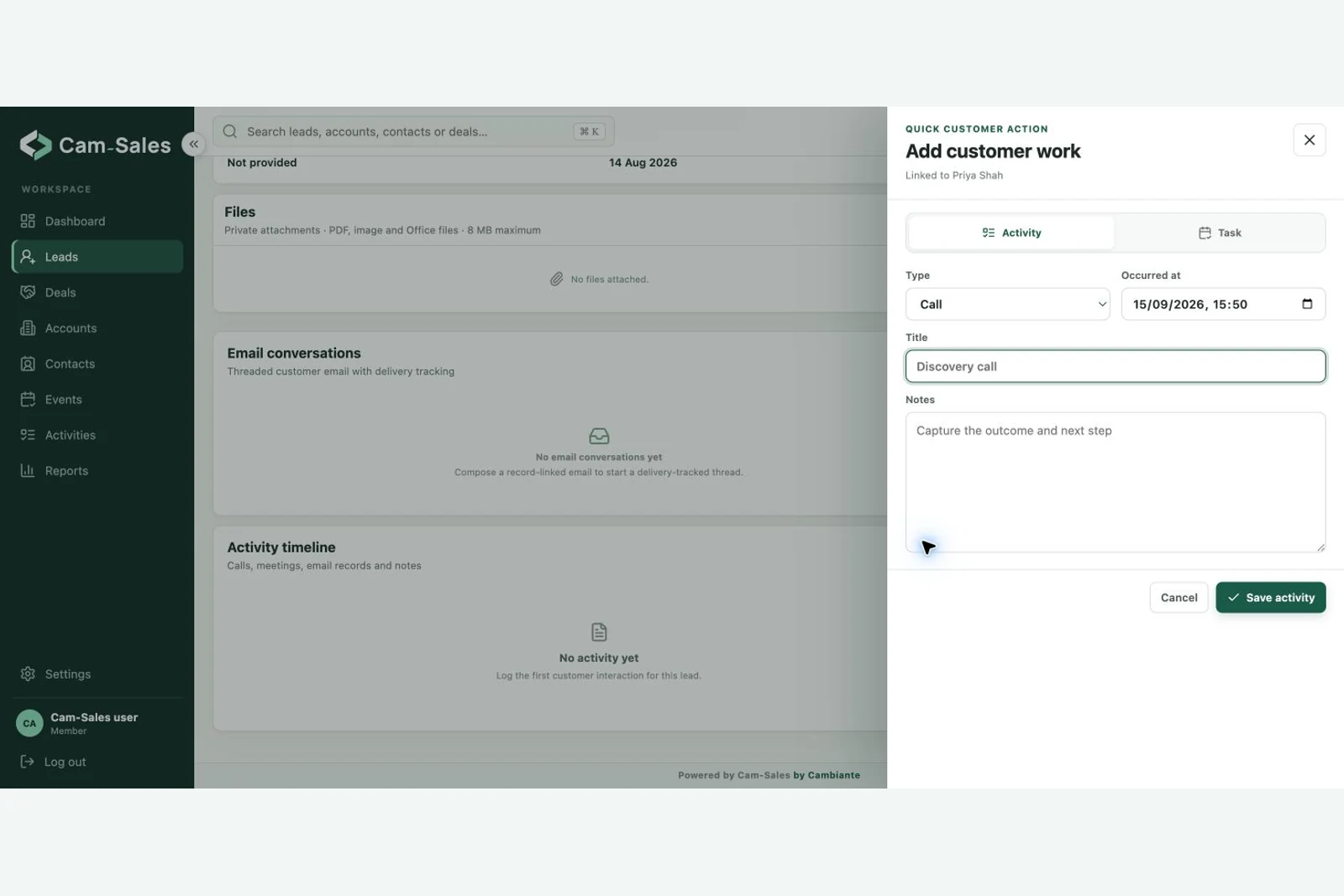The height and width of the screenshot is (896, 1344).
Task: Click into the Notes text area
Action: point(1116,482)
